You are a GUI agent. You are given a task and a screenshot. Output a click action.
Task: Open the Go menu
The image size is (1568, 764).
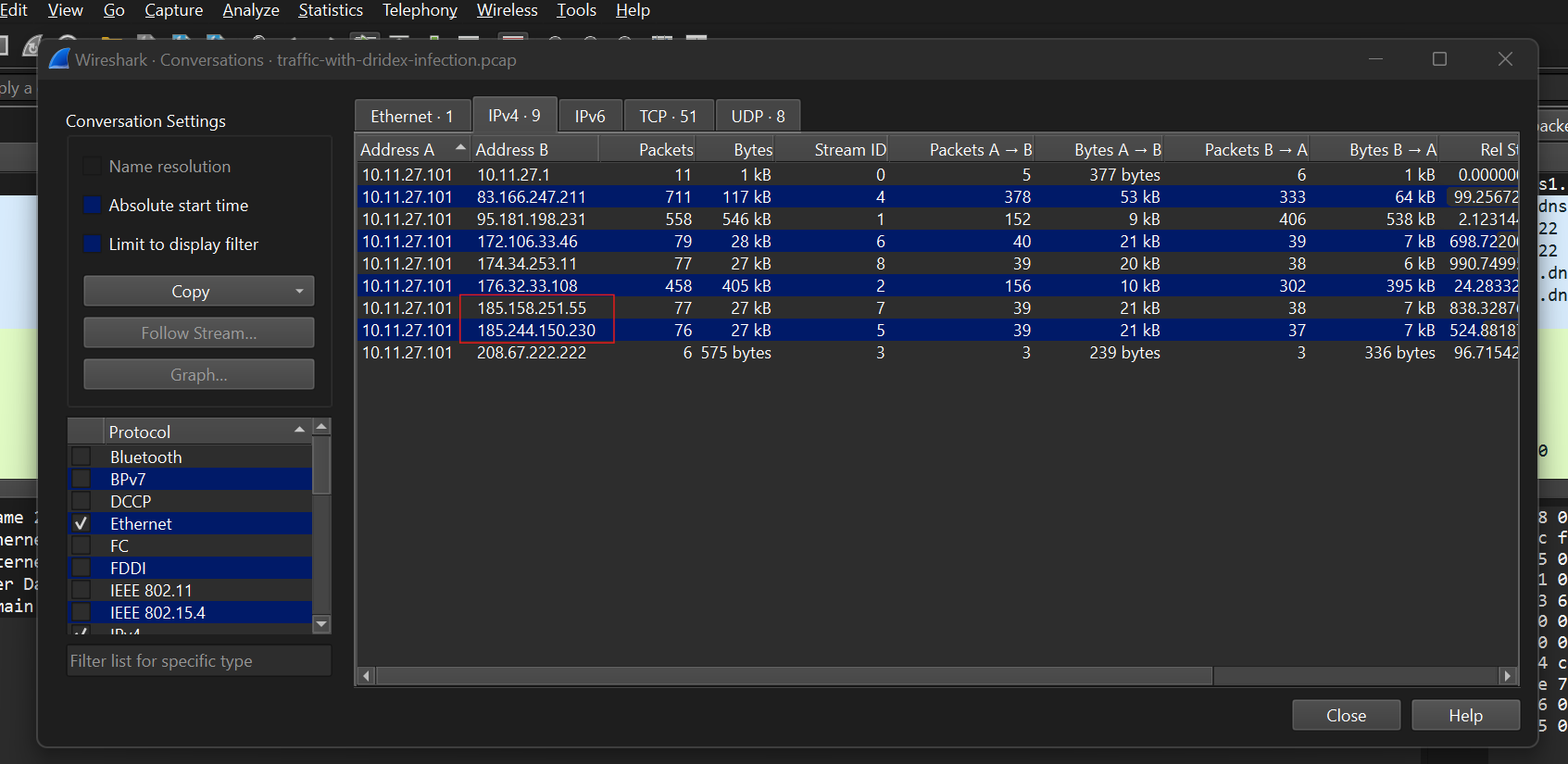tap(114, 10)
